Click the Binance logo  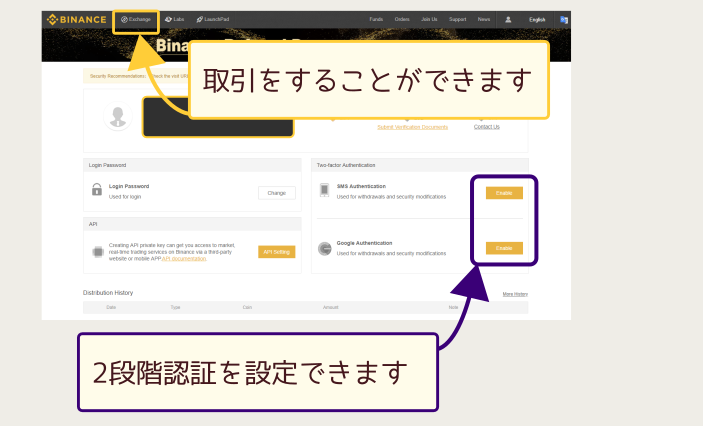77,20
